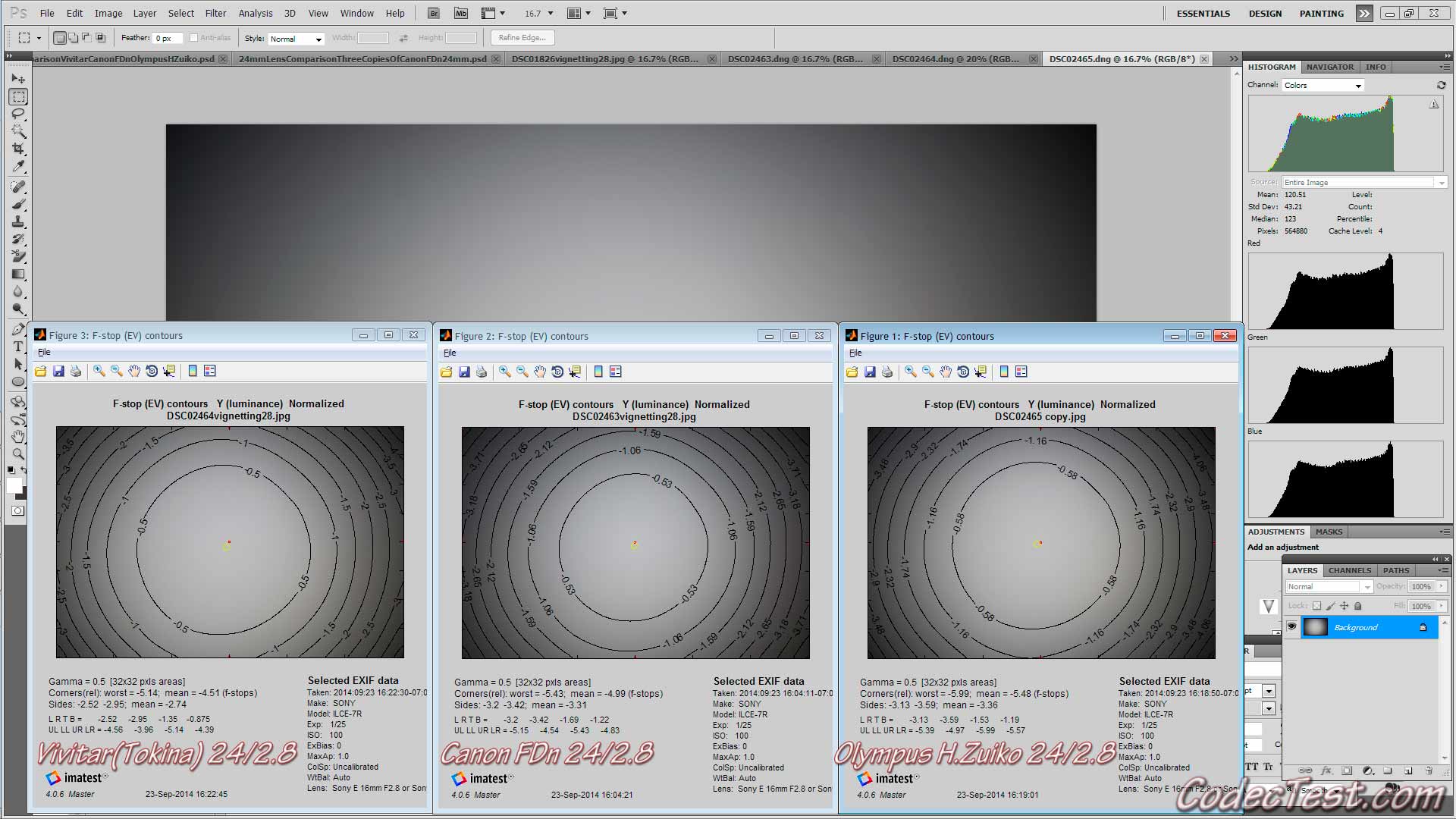1456x819 pixels.
Task: Toggle Quick Mask mode at toolbox bottom
Action: (18, 510)
